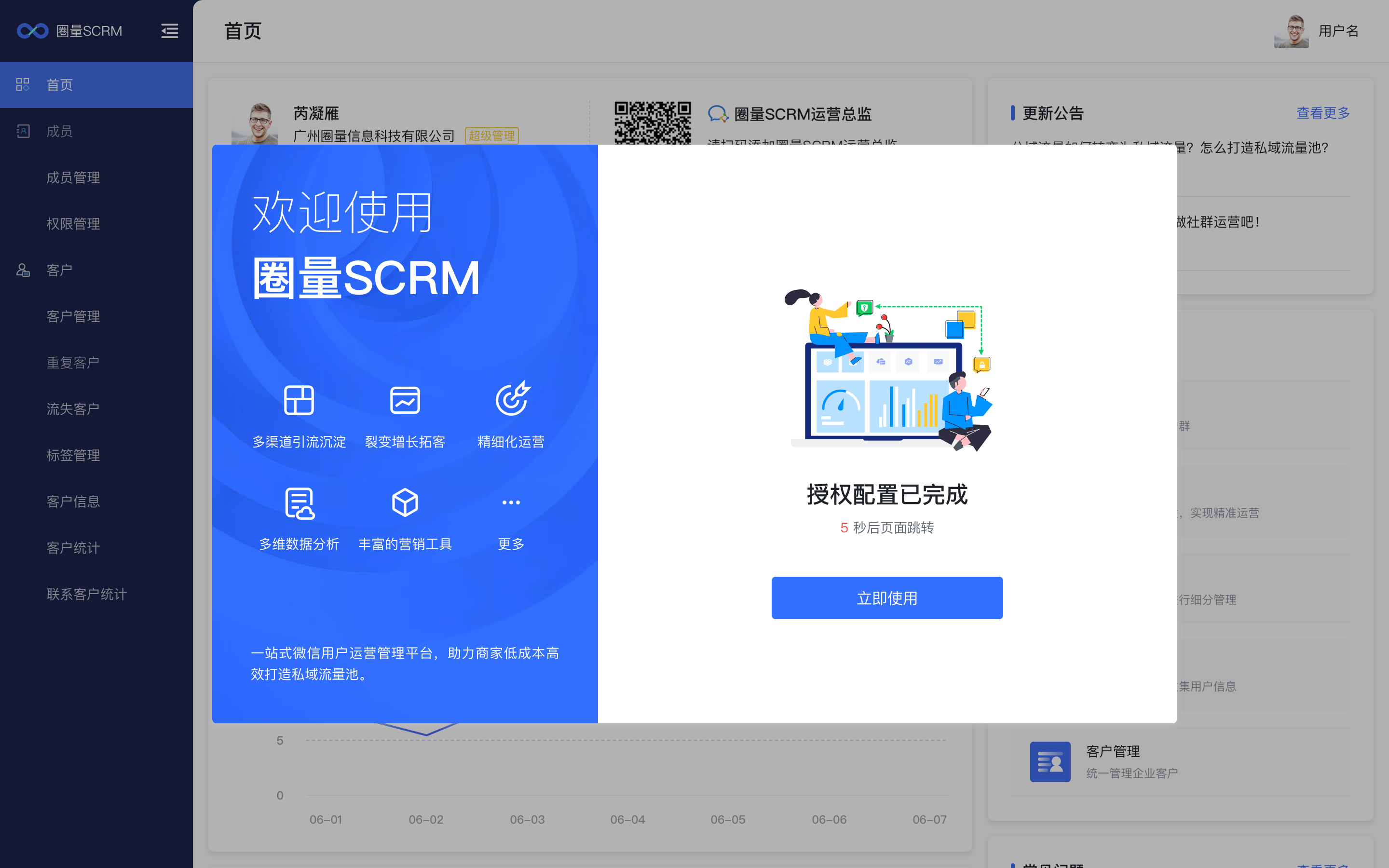
Task: Click the QR code image
Action: pos(652,123)
